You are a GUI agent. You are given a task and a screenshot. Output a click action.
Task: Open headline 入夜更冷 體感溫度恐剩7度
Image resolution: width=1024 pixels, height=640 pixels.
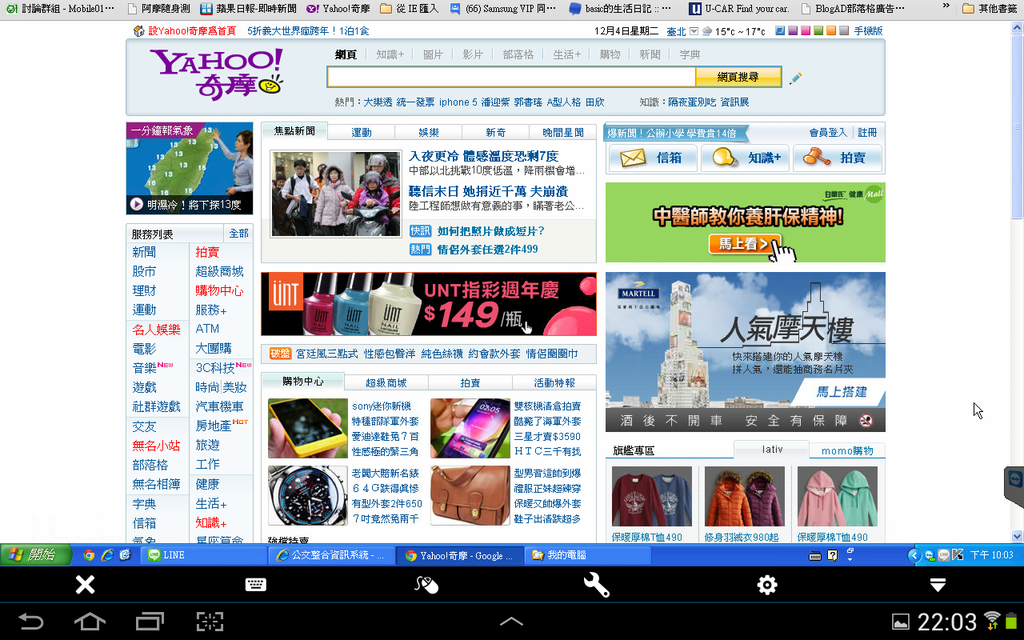coord(483,156)
